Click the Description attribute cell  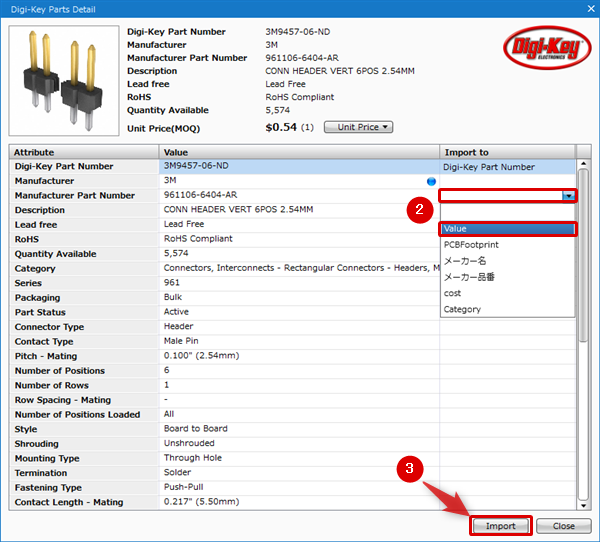click(x=84, y=210)
